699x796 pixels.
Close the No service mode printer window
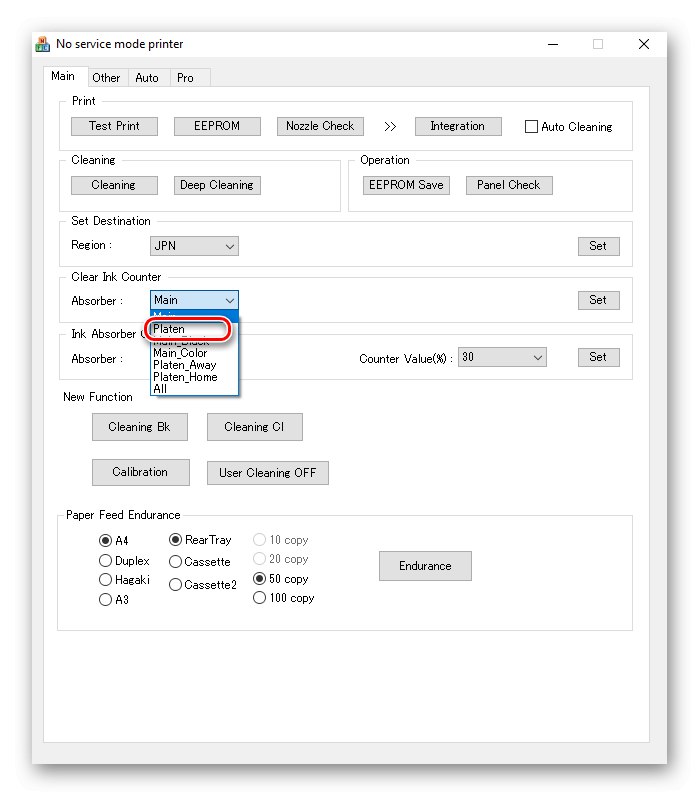point(644,45)
